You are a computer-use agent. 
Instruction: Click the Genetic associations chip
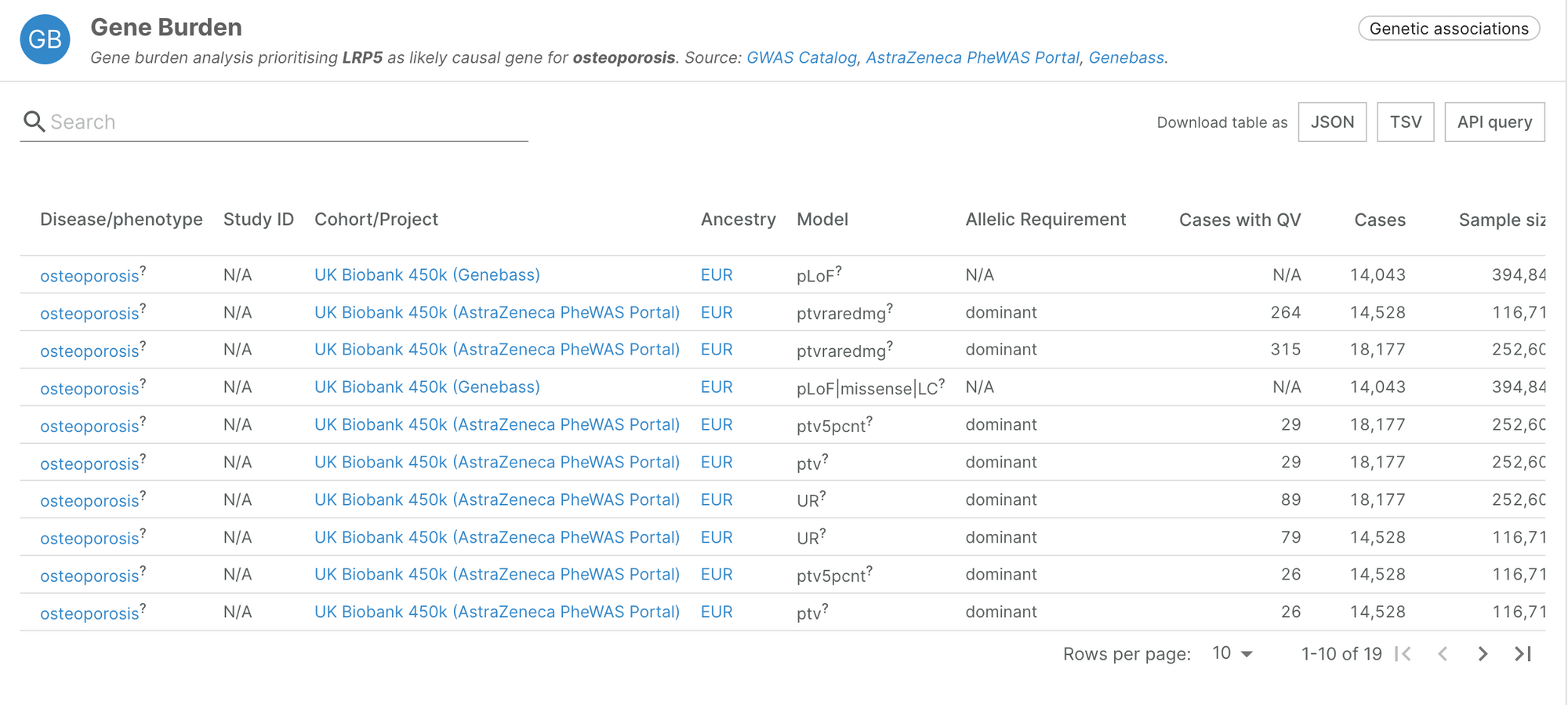point(1449,29)
